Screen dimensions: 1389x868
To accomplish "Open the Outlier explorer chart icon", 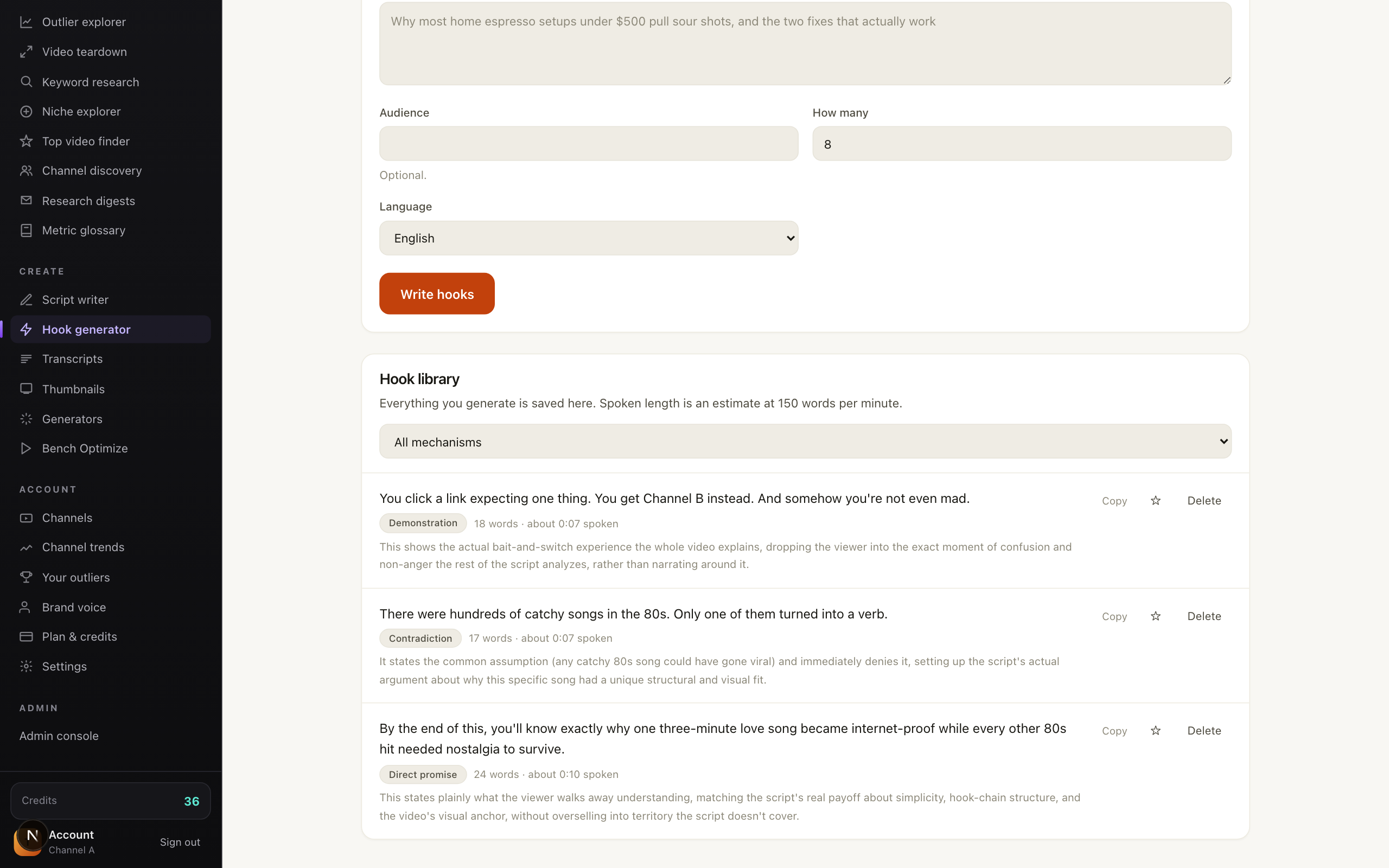I will point(26,22).
